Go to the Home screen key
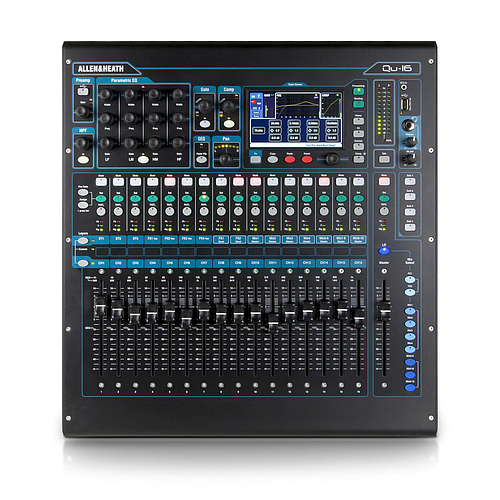 359,121
